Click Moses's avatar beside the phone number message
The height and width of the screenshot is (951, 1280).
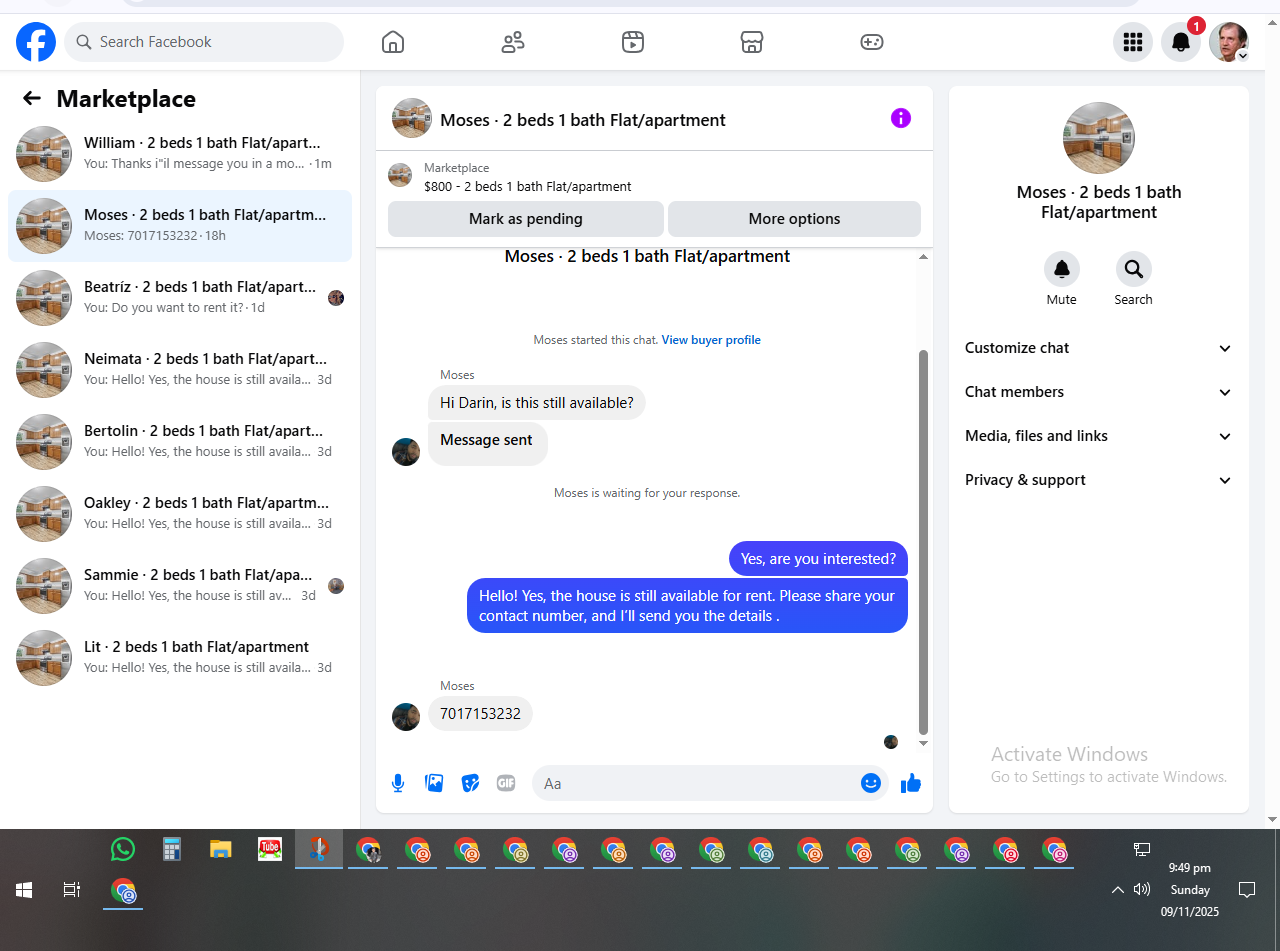coord(406,717)
